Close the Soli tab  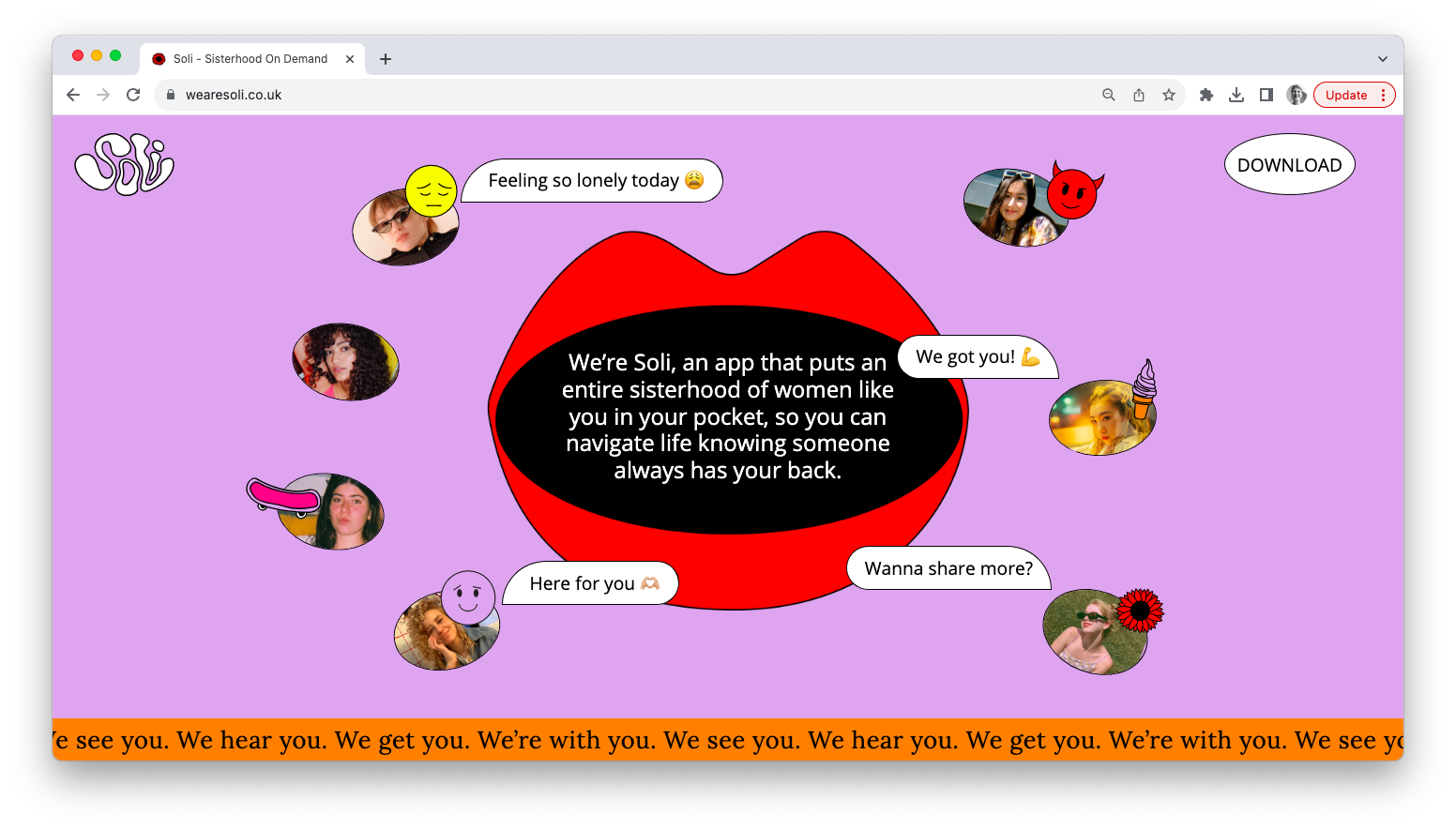tap(350, 58)
